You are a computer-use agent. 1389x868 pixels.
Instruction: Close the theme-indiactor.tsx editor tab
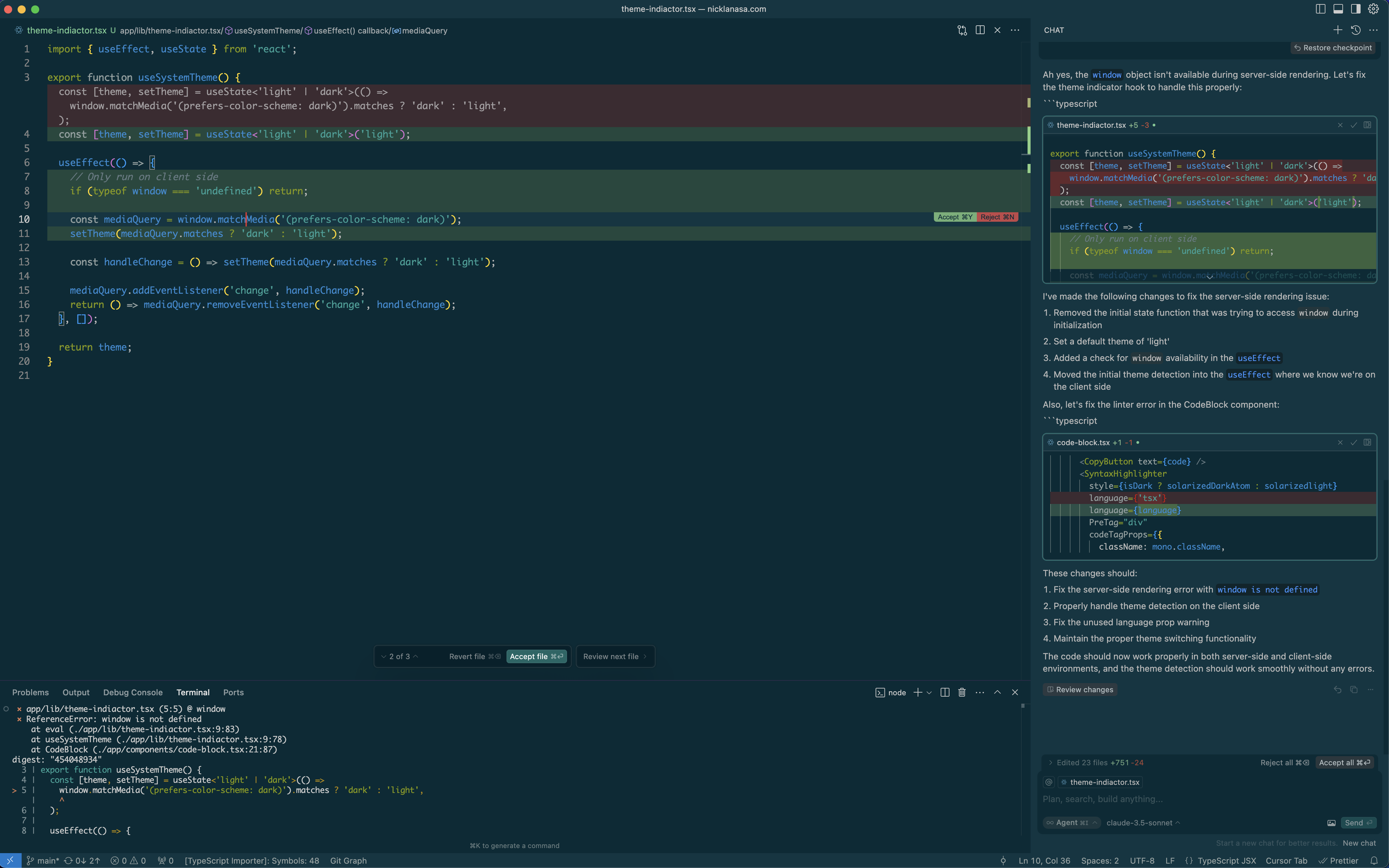(997, 30)
